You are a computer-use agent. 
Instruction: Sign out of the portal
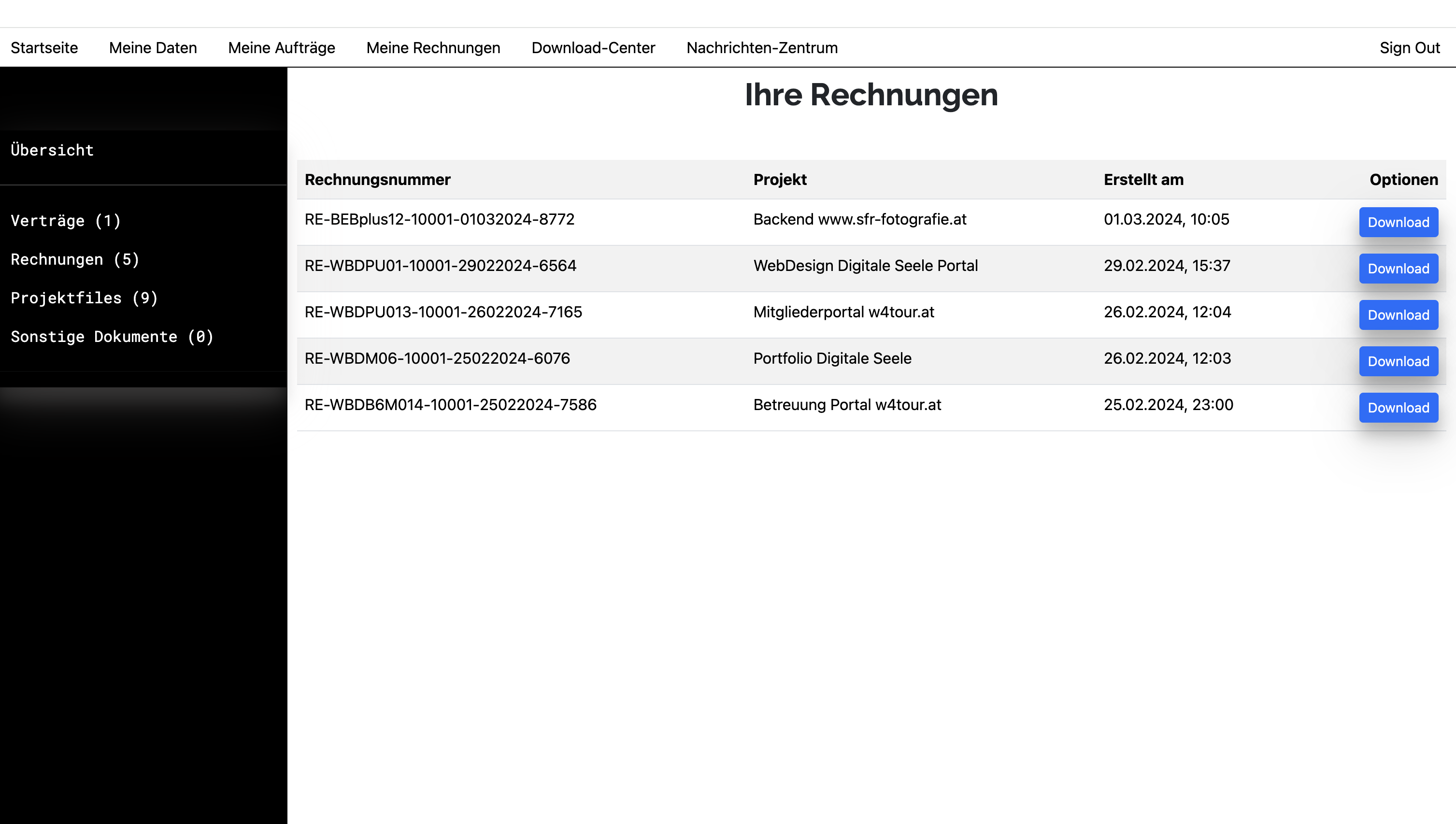point(1410,47)
